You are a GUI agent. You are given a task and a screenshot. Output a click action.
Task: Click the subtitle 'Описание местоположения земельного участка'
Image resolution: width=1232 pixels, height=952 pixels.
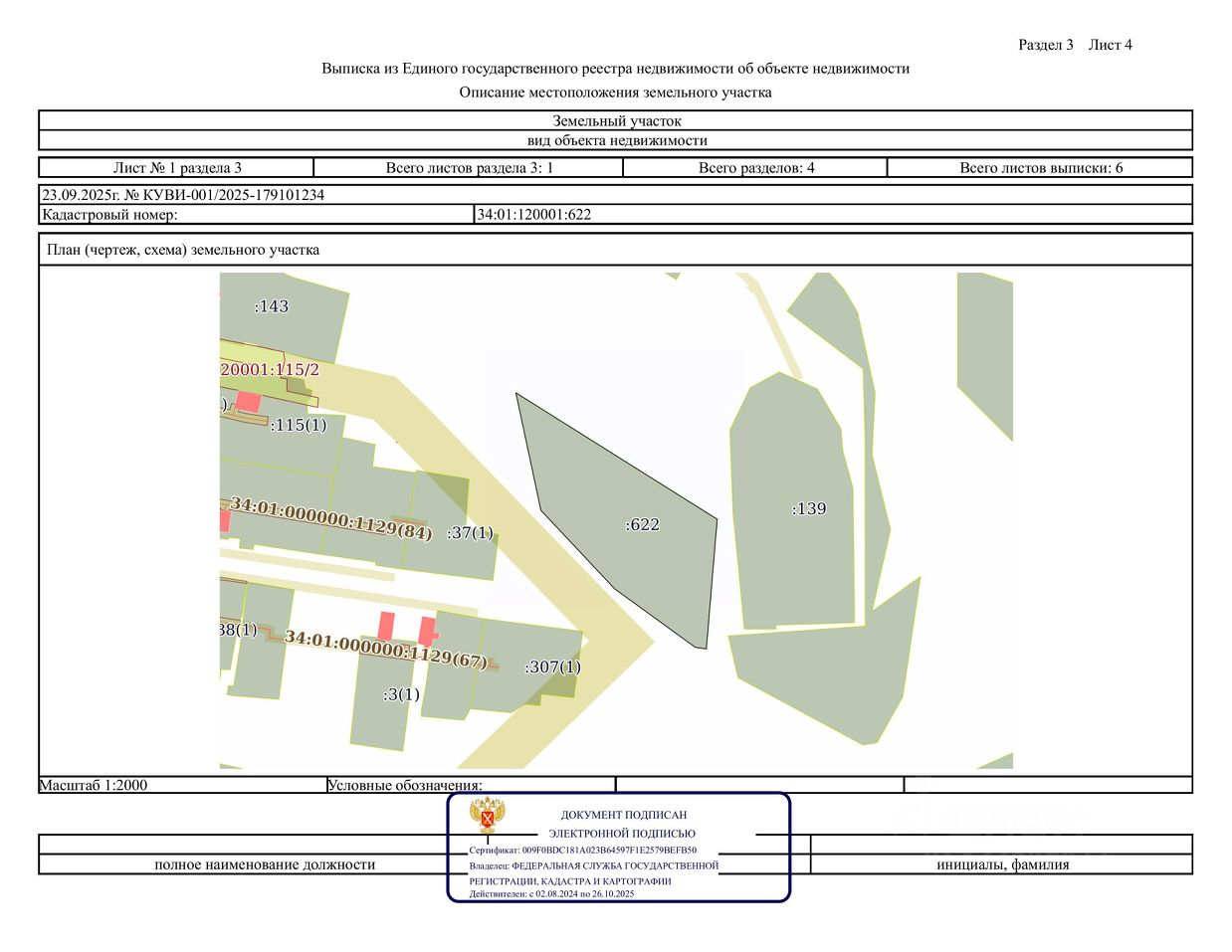pos(616,92)
